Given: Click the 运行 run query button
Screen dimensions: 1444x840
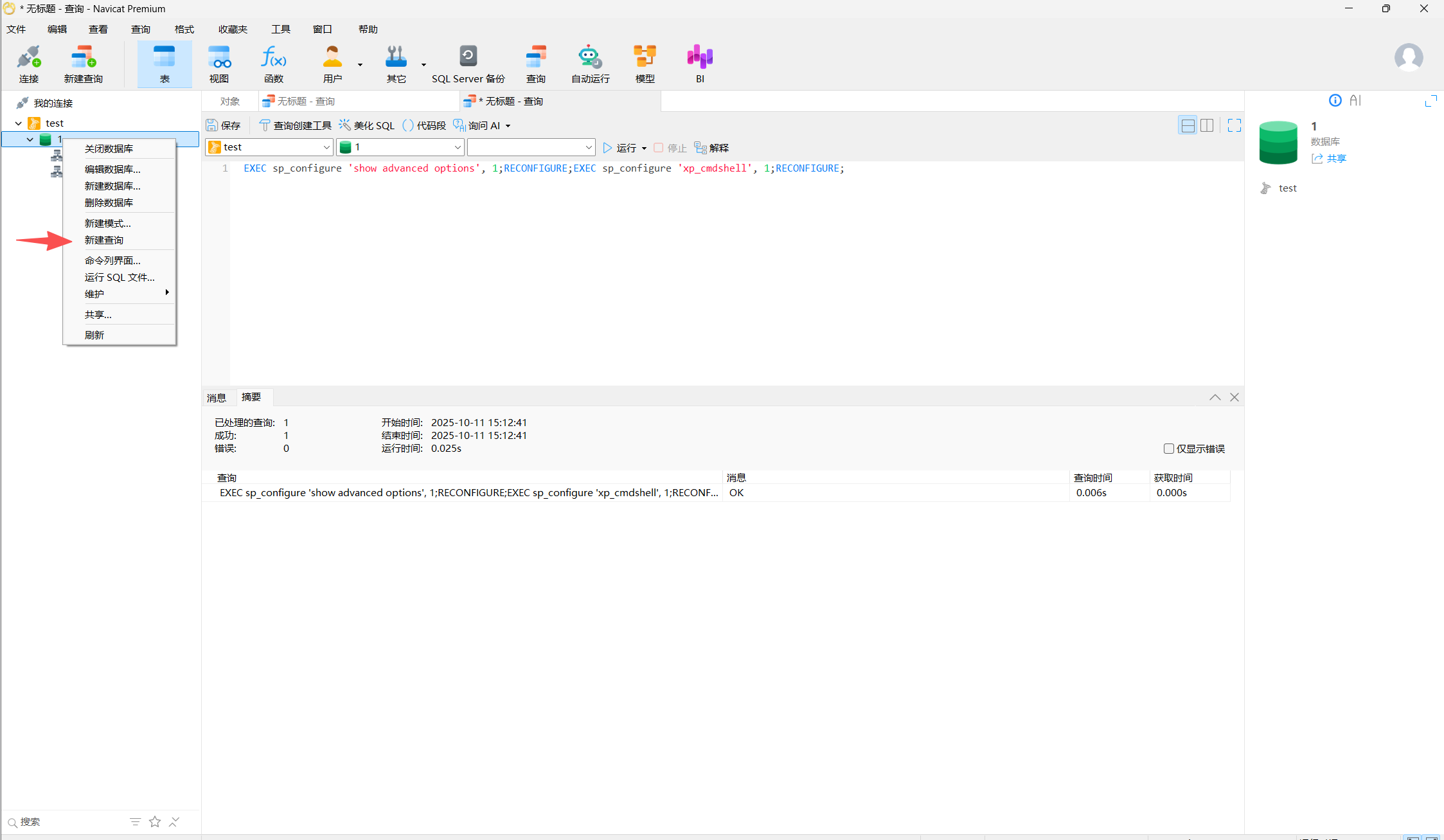Looking at the screenshot, I should tap(620, 148).
